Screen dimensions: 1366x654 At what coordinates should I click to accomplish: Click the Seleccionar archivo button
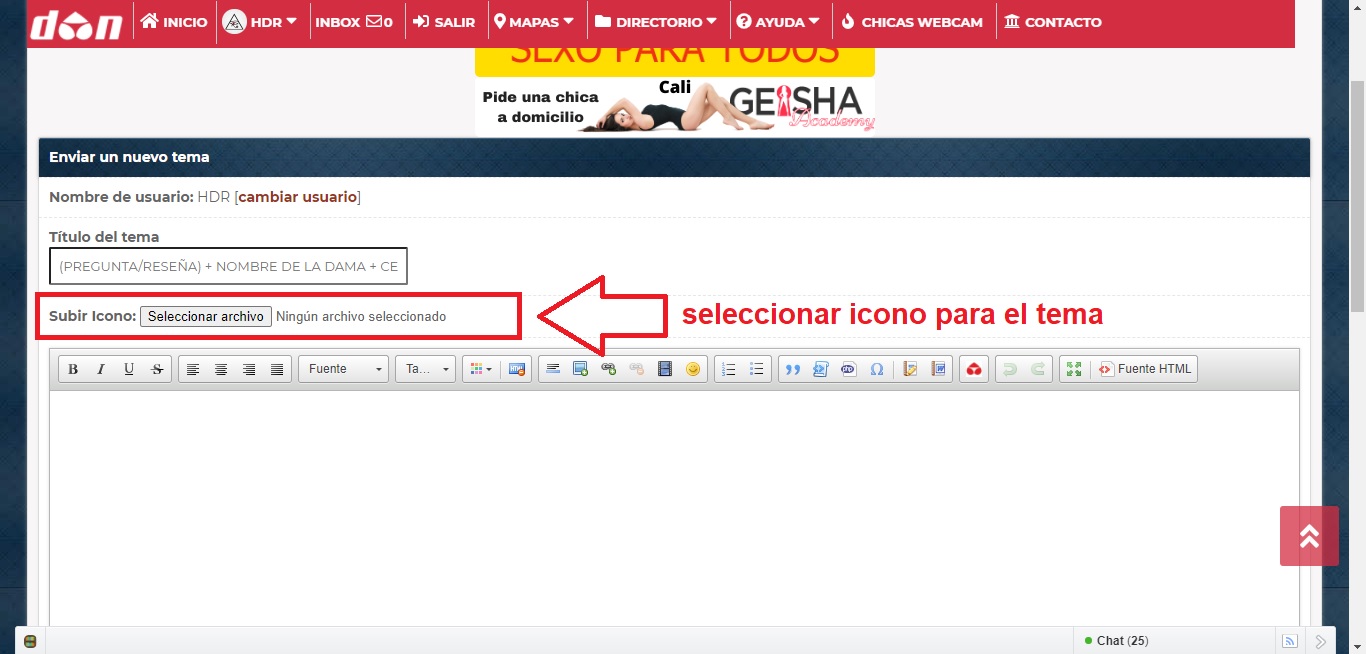click(206, 316)
